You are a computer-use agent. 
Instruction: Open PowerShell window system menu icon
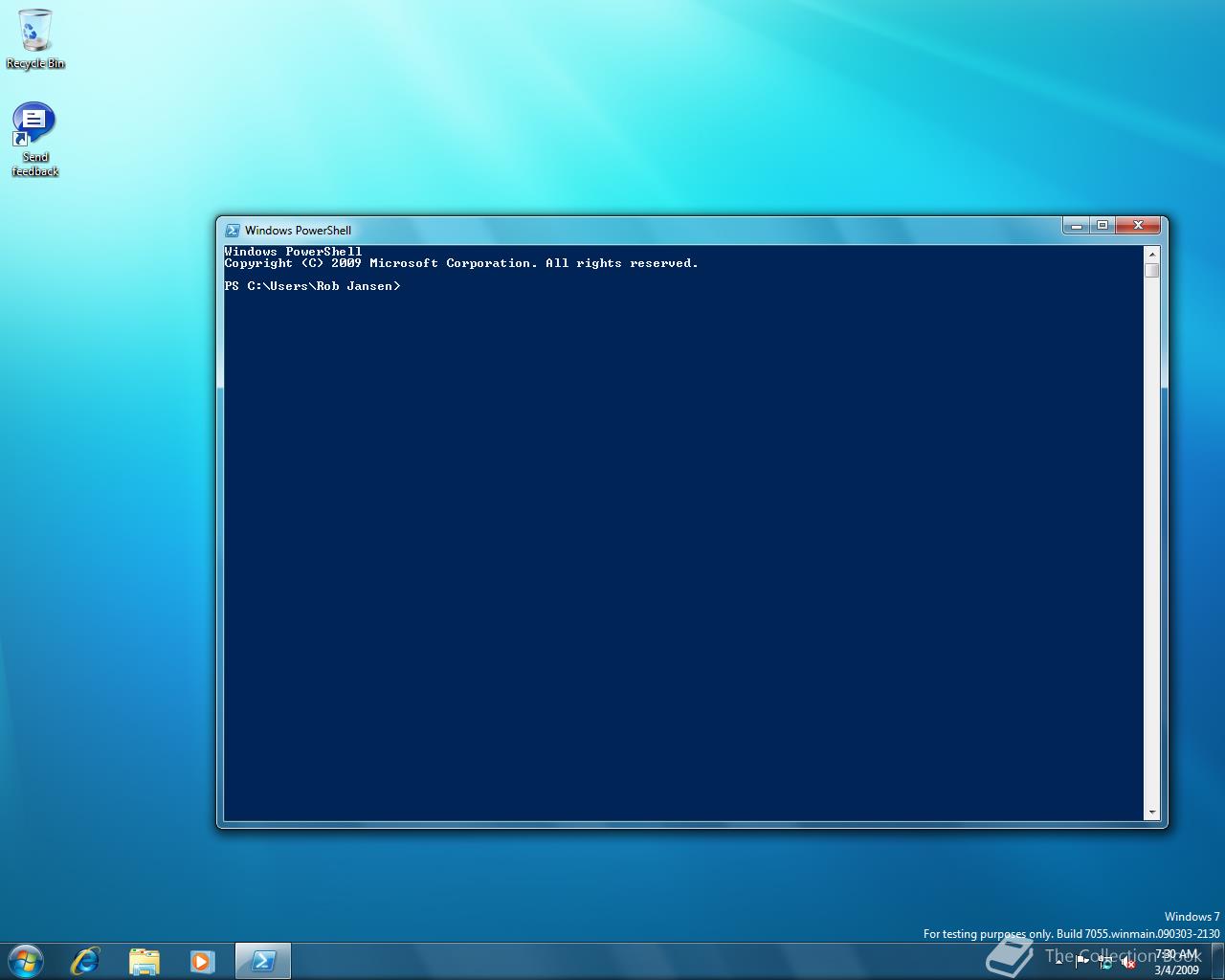click(232, 231)
